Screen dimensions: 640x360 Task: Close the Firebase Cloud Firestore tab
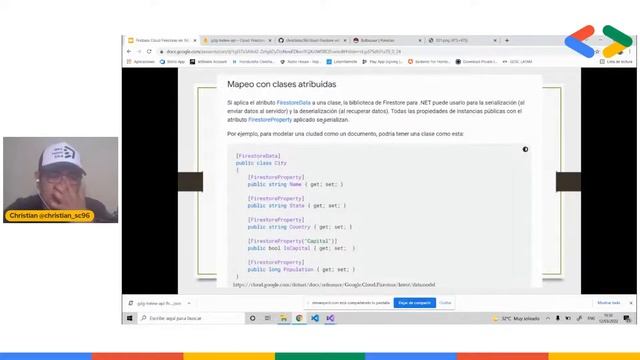click(x=195, y=40)
